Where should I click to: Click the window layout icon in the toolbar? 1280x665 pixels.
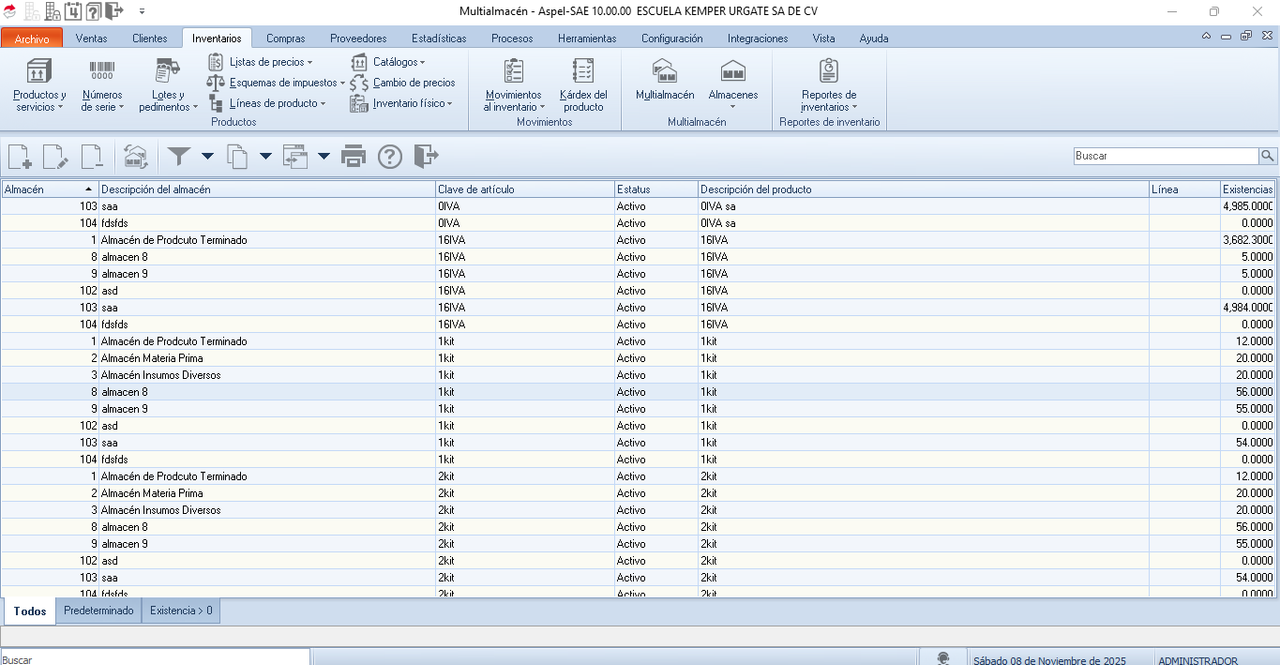click(295, 156)
